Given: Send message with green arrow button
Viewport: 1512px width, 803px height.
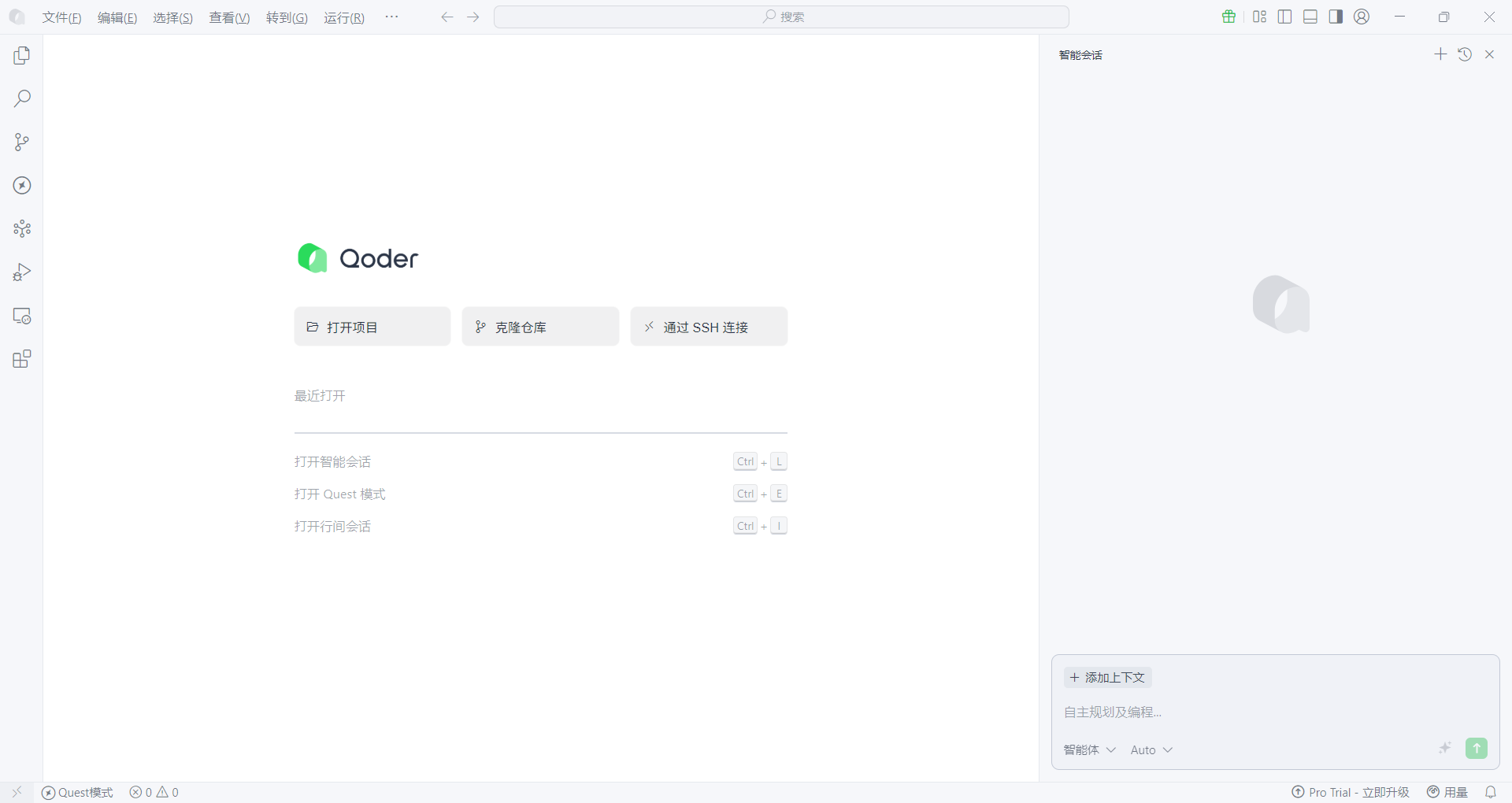Looking at the screenshot, I should pyautogui.click(x=1477, y=748).
